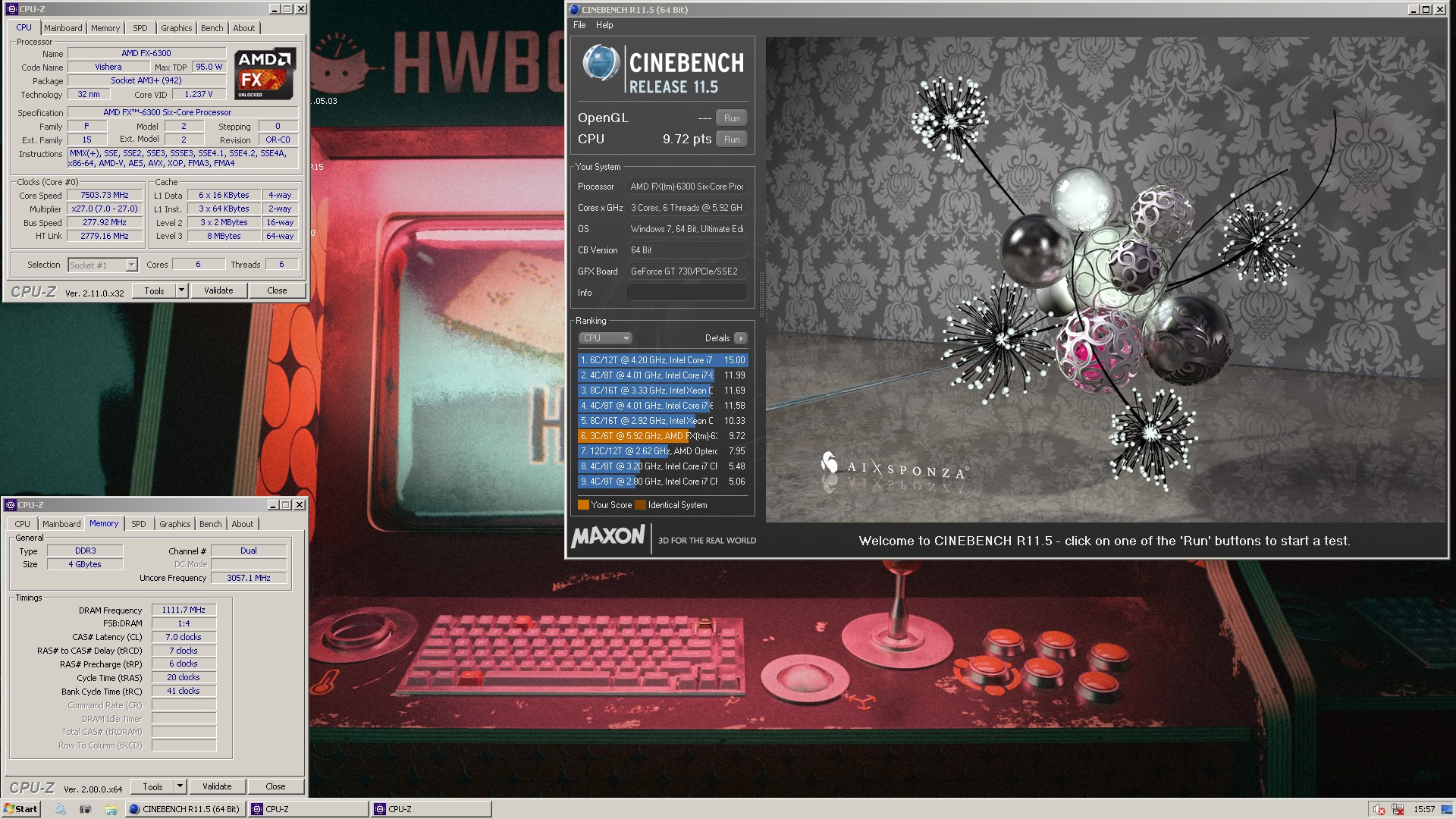Screen dimensions: 1456x819
Task: Open the About tab in top CPU-Z
Action: (244, 28)
